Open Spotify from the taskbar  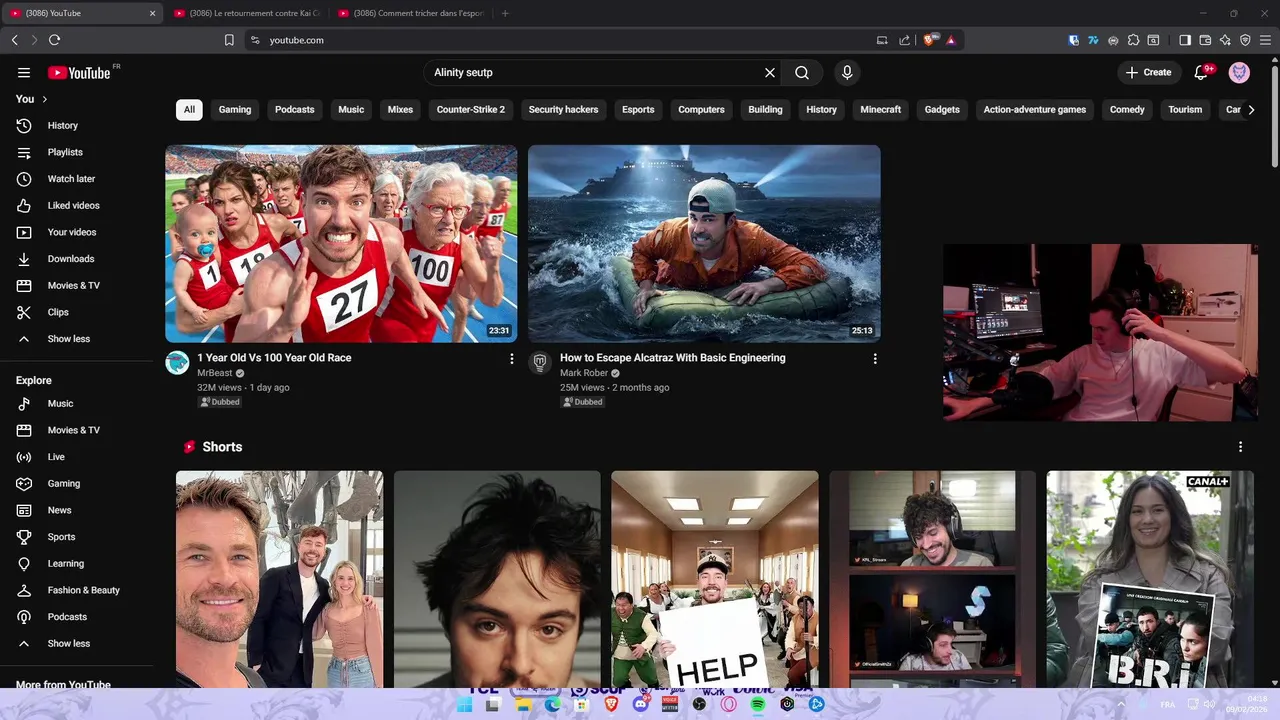coord(758,704)
